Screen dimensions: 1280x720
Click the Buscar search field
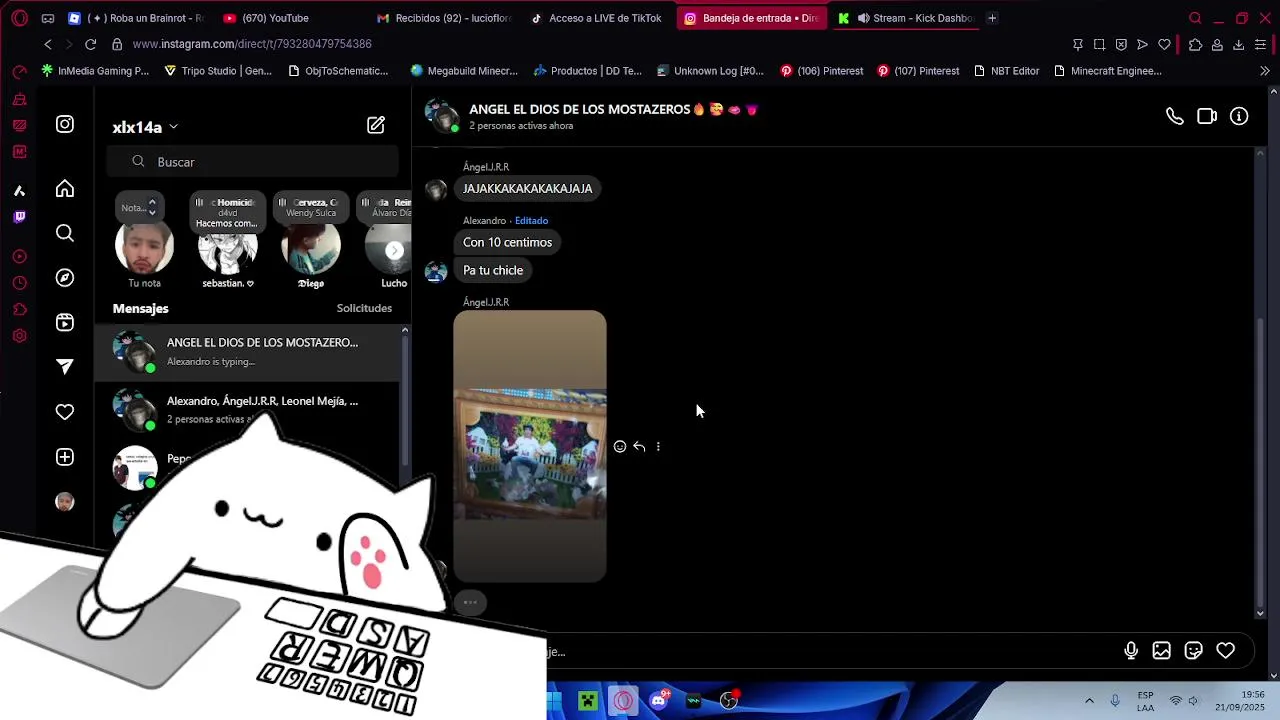(x=252, y=162)
